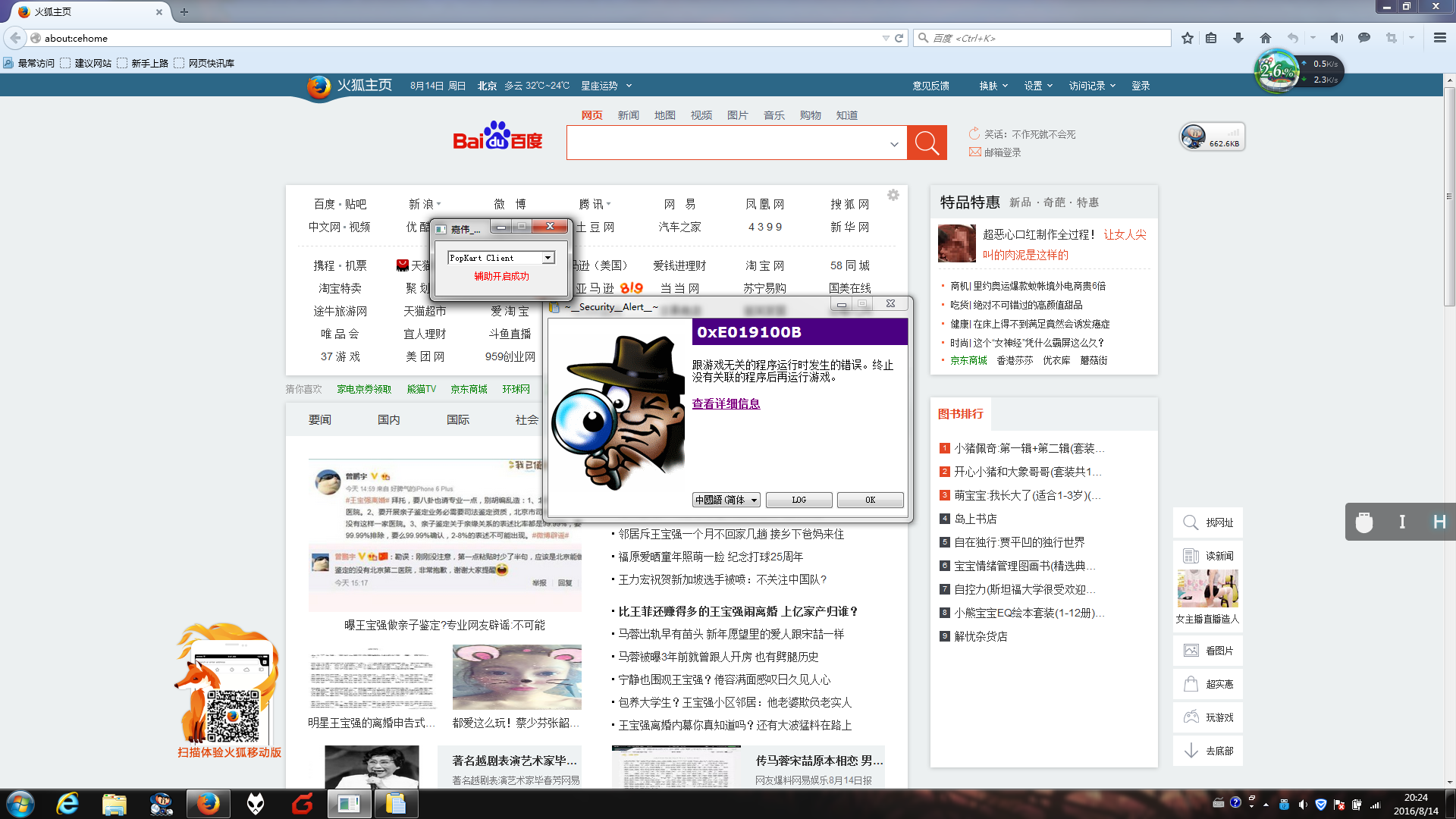Select the 视频 tab above Baidu search
Image resolution: width=1456 pixels, height=819 pixels.
tap(701, 115)
